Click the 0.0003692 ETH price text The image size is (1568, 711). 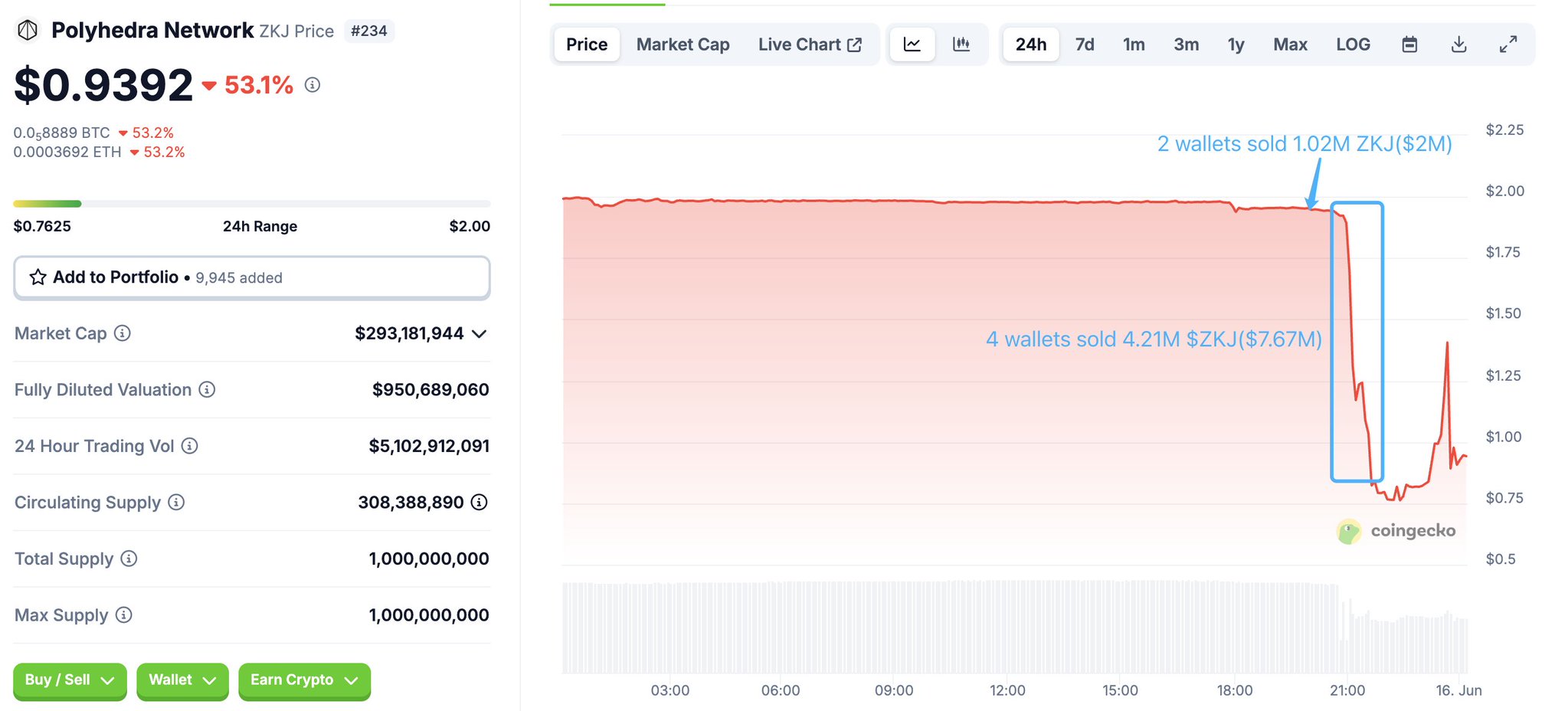pos(67,152)
